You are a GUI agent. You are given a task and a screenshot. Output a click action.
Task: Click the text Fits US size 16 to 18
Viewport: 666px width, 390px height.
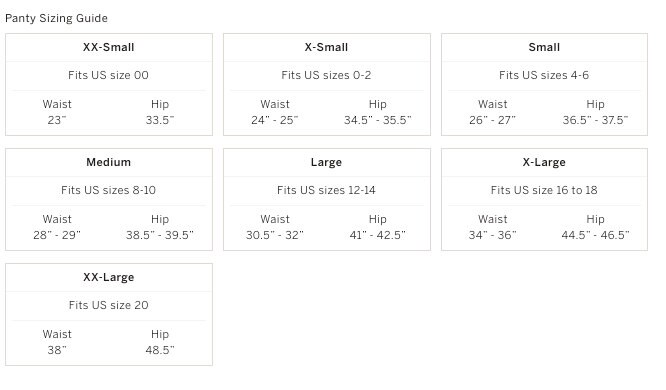544,190
